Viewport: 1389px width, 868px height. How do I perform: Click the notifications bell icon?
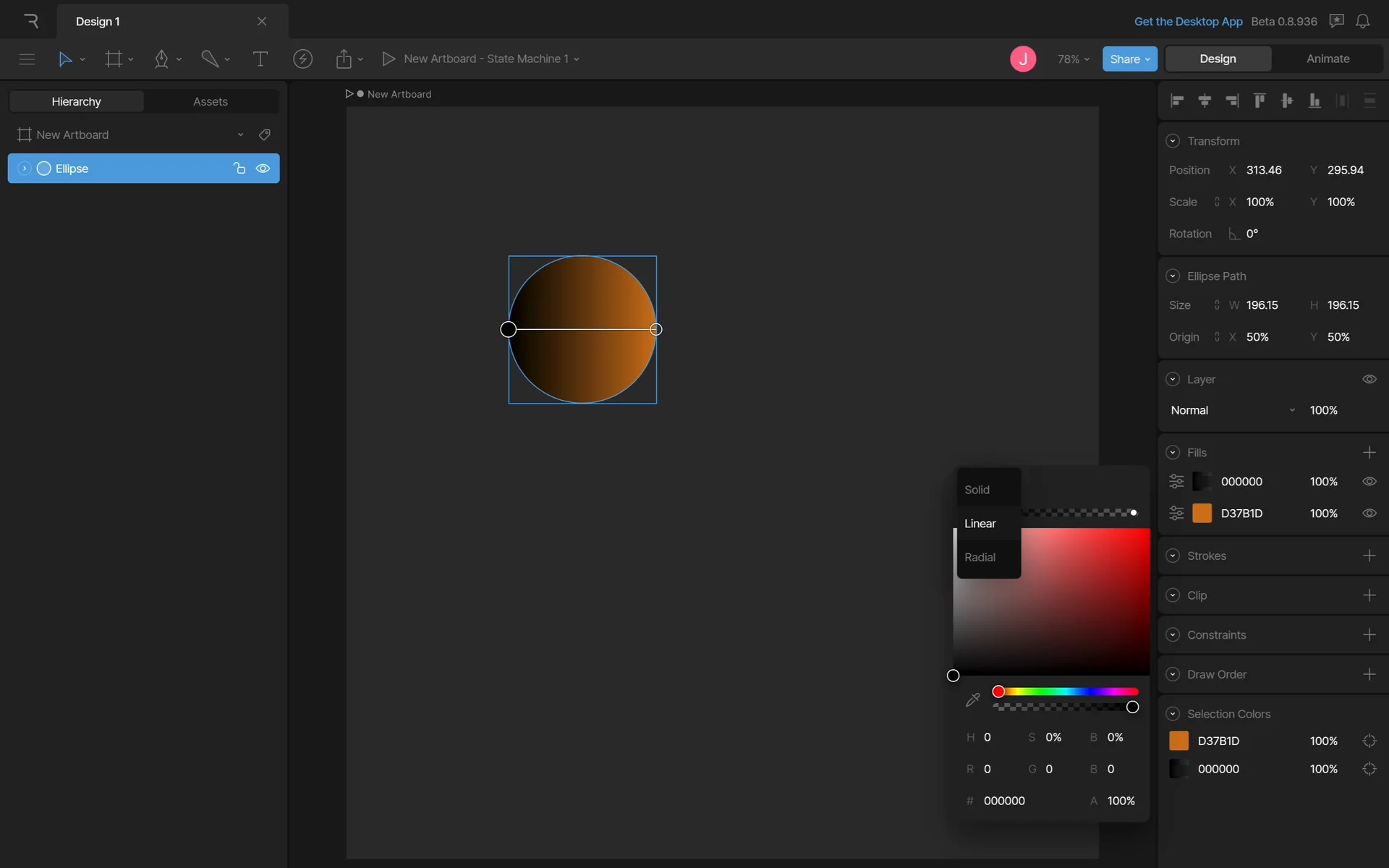pos(1363,22)
